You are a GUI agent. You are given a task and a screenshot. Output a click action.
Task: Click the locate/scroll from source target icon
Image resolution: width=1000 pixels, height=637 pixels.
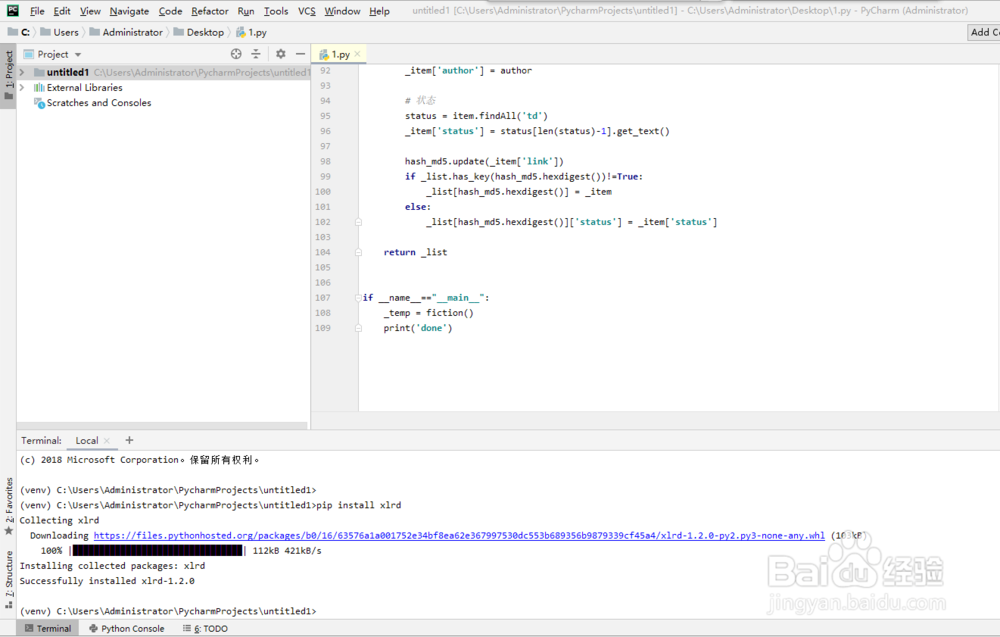236,54
